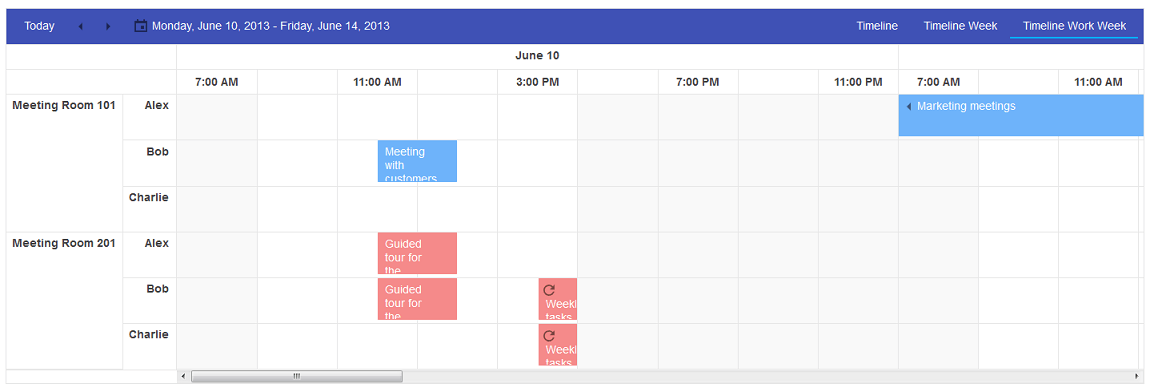Click the scrollbar left arrow
The width and height of the screenshot is (1150, 392).
coord(183,377)
